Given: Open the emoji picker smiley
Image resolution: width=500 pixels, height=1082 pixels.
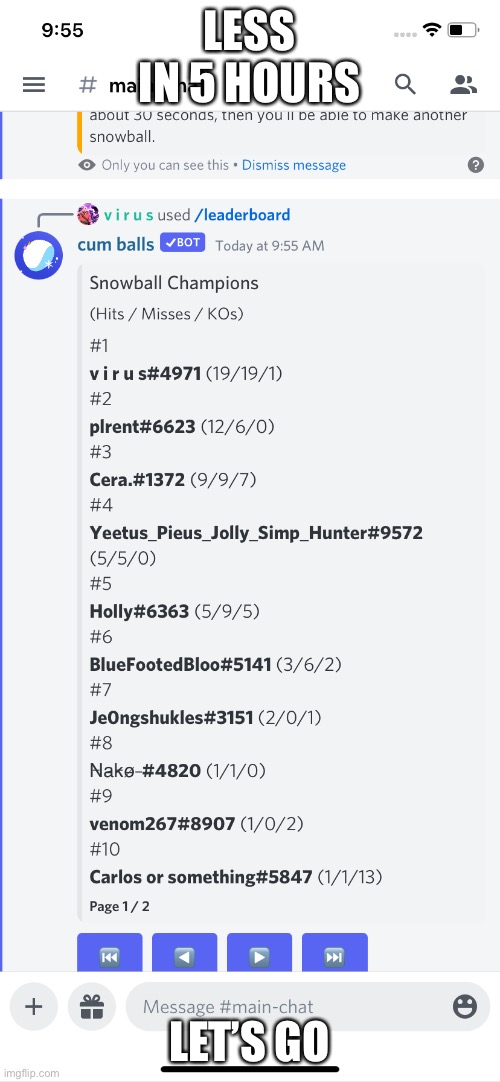Looking at the screenshot, I should click(x=465, y=1007).
